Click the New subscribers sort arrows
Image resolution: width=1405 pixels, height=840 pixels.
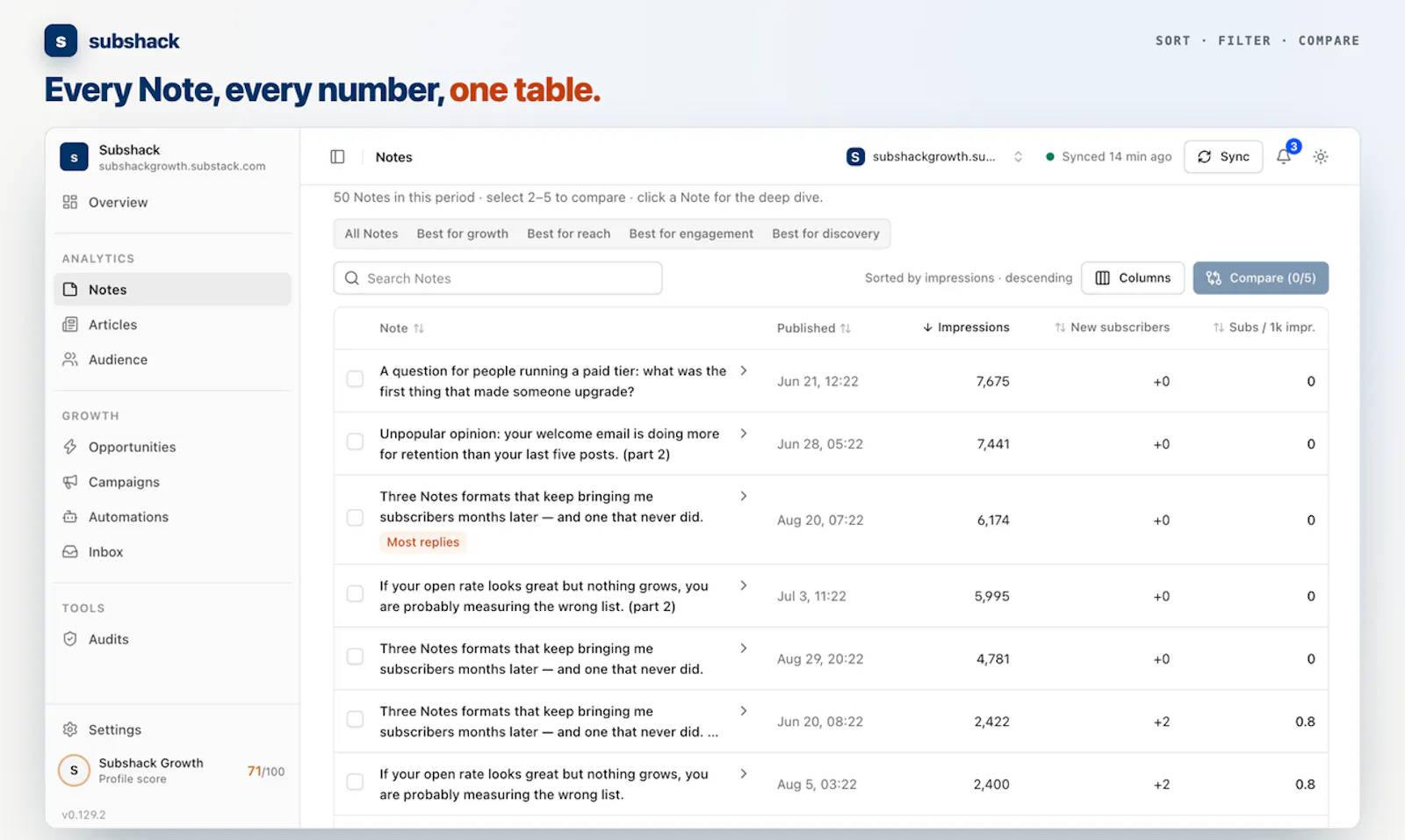click(x=1060, y=327)
